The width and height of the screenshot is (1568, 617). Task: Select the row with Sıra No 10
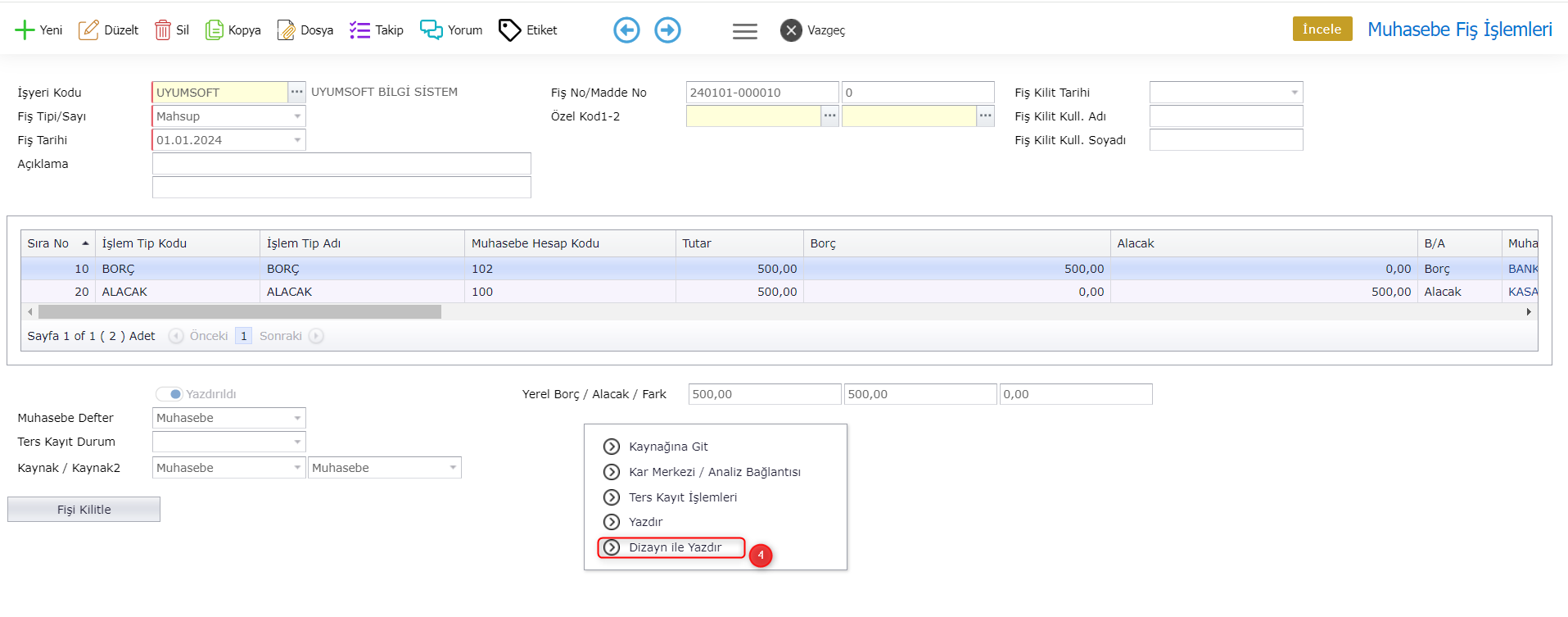click(x=779, y=269)
